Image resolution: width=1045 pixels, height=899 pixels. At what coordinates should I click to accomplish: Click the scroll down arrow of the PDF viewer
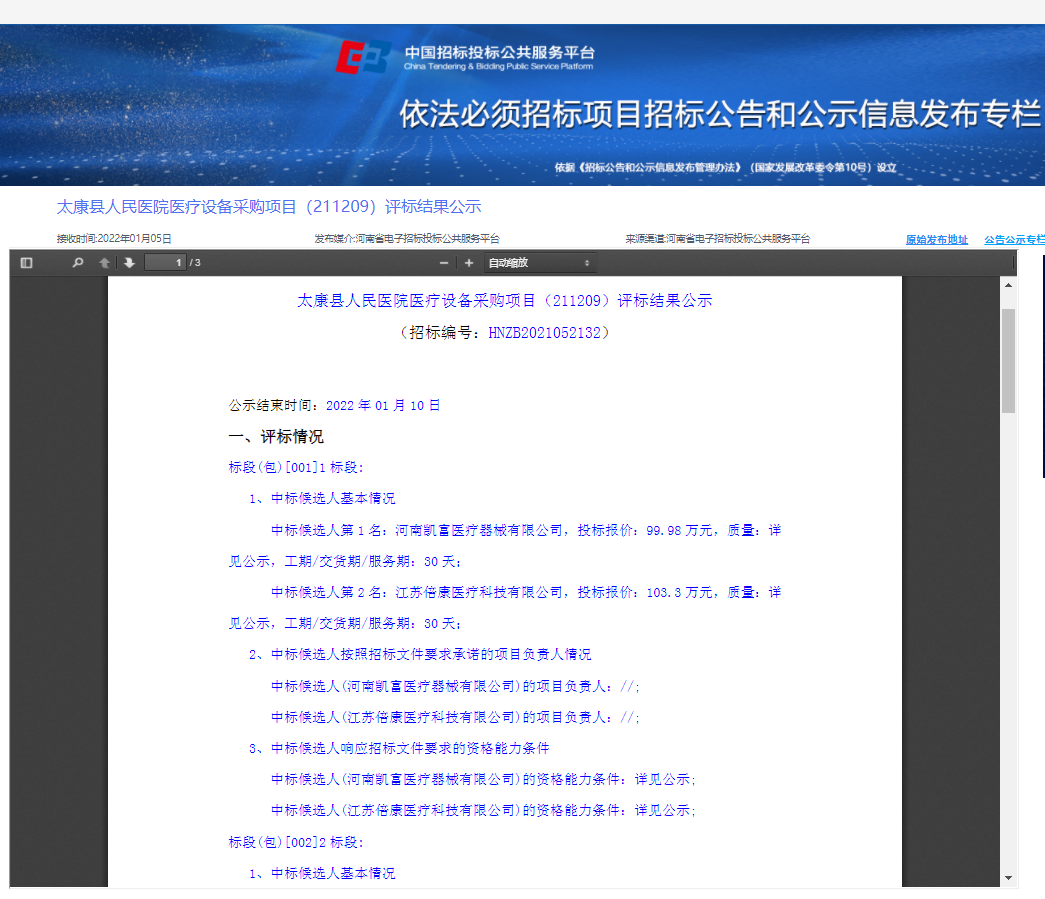(1008, 877)
